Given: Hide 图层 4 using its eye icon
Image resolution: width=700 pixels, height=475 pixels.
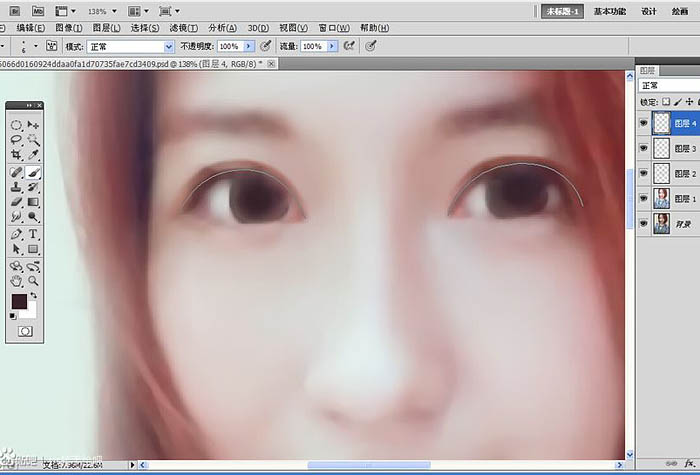Looking at the screenshot, I should (643, 122).
